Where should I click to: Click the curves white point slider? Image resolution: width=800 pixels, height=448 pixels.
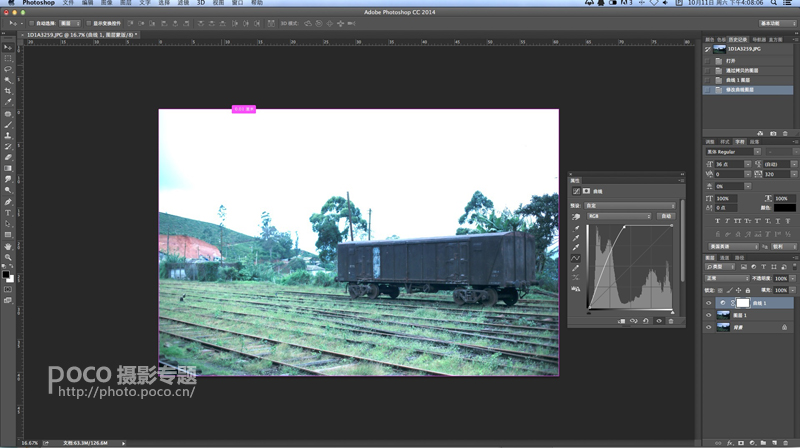672,312
